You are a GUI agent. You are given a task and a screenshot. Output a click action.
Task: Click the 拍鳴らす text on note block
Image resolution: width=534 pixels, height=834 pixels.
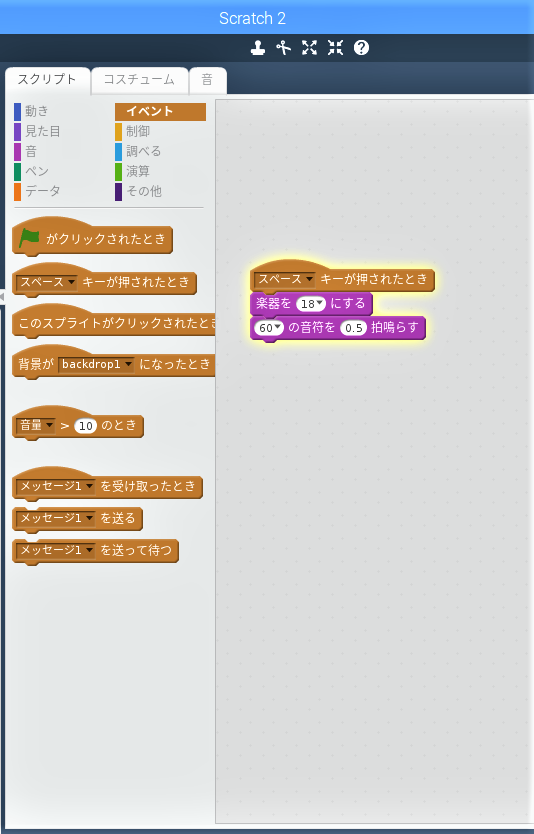point(395,328)
